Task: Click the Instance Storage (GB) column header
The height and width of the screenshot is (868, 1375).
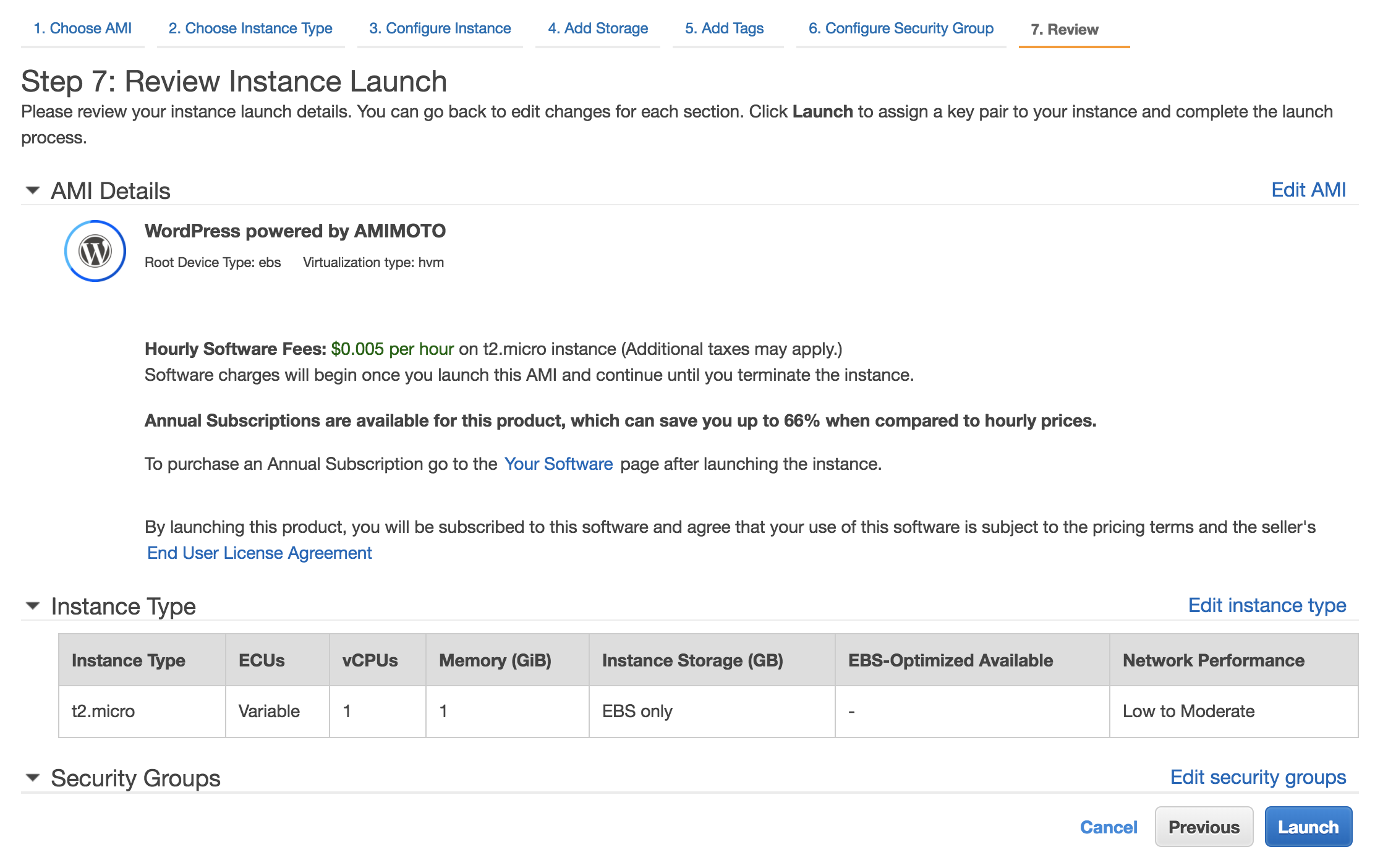Action: 712,660
